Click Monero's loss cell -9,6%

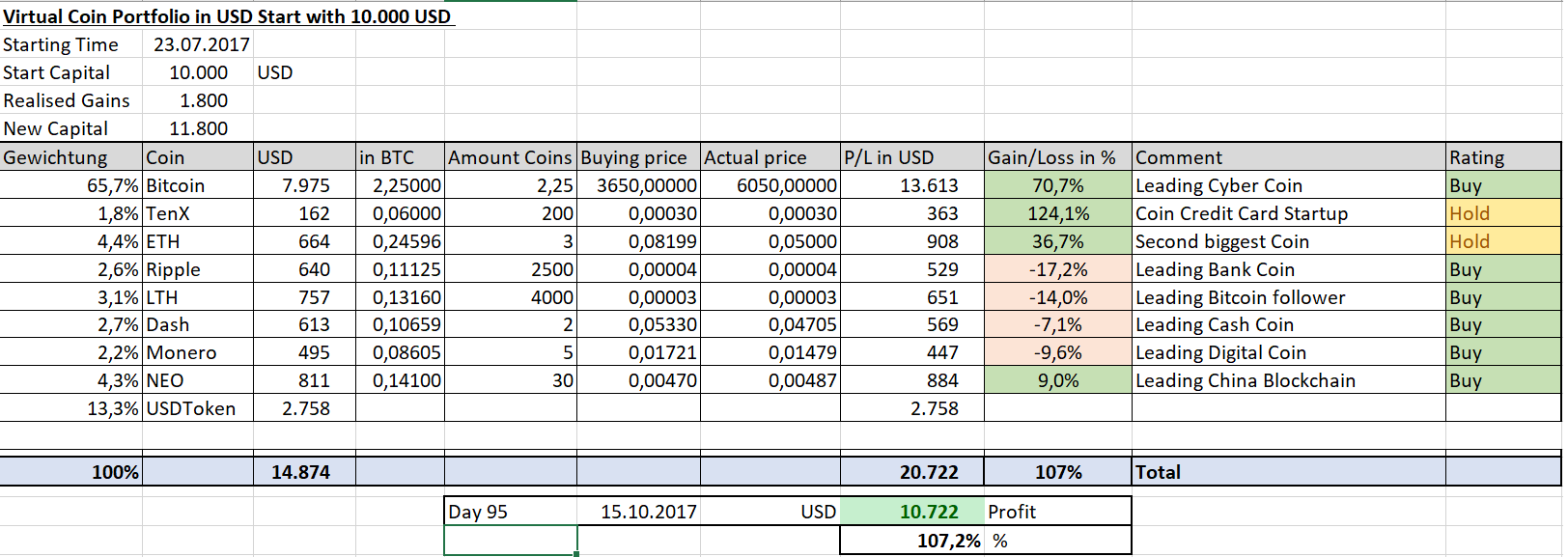(1057, 352)
